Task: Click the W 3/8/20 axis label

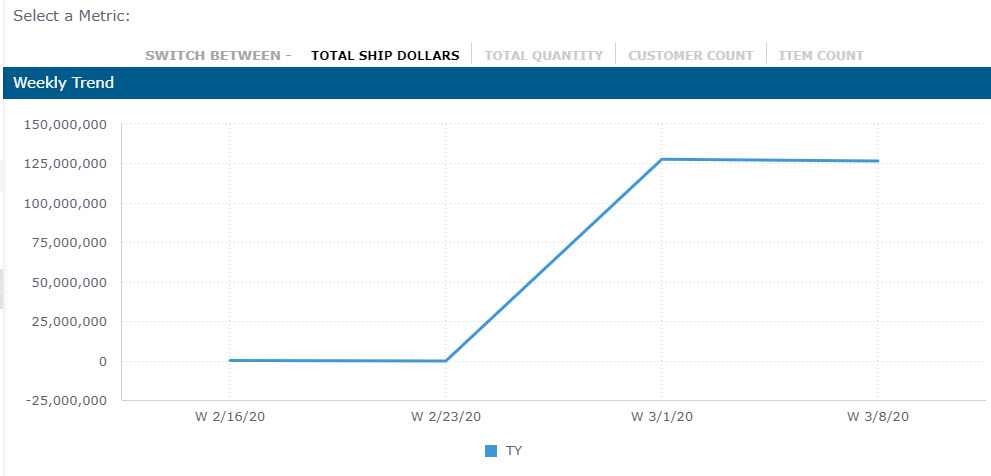Action: [877, 416]
